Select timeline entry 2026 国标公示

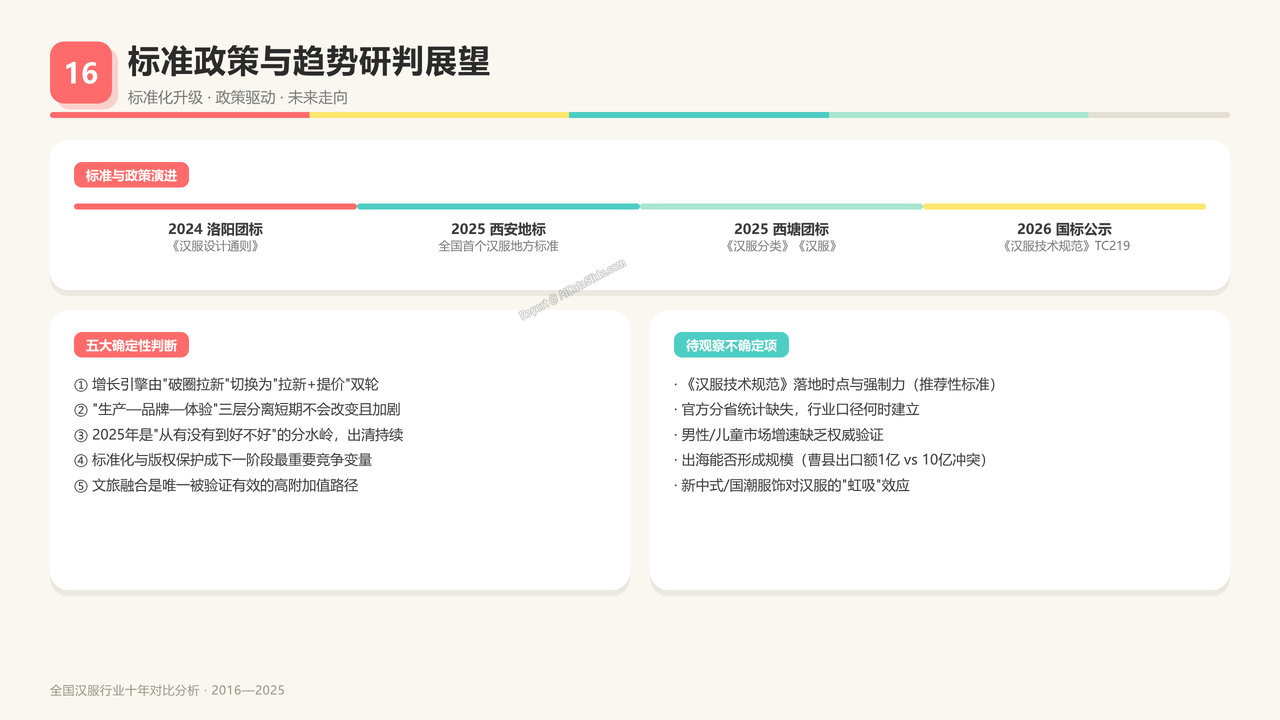[x=1064, y=229]
